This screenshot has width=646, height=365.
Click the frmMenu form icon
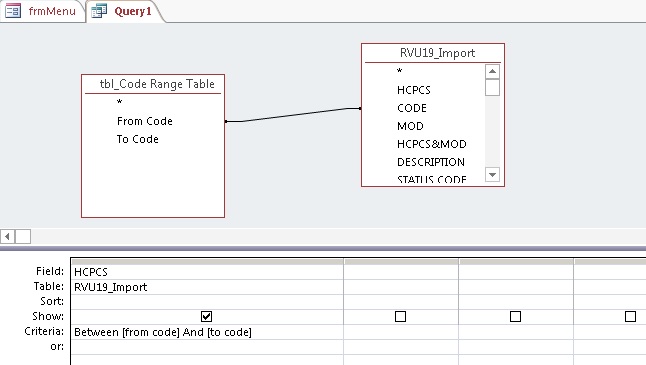coord(13,11)
